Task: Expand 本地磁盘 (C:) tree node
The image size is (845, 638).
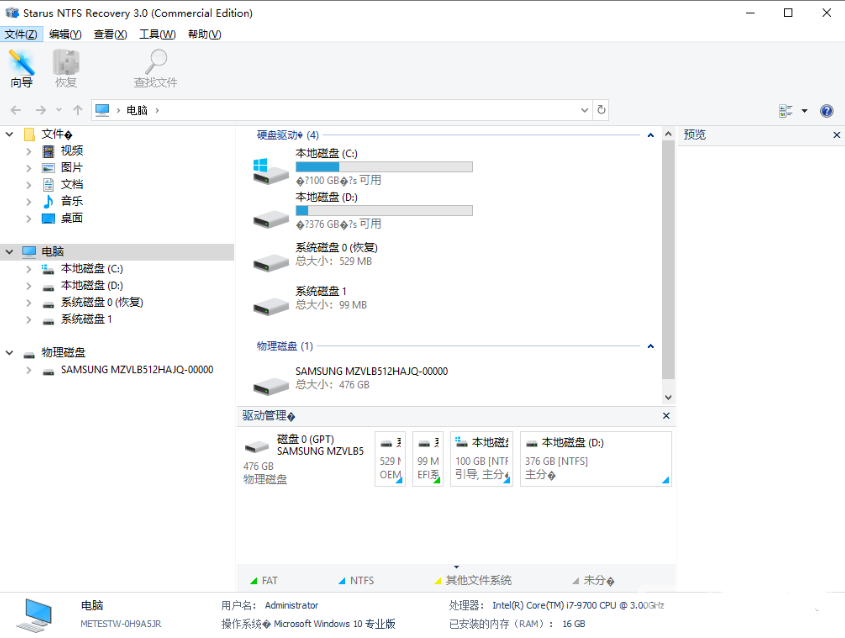Action: [x=29, y=269]
